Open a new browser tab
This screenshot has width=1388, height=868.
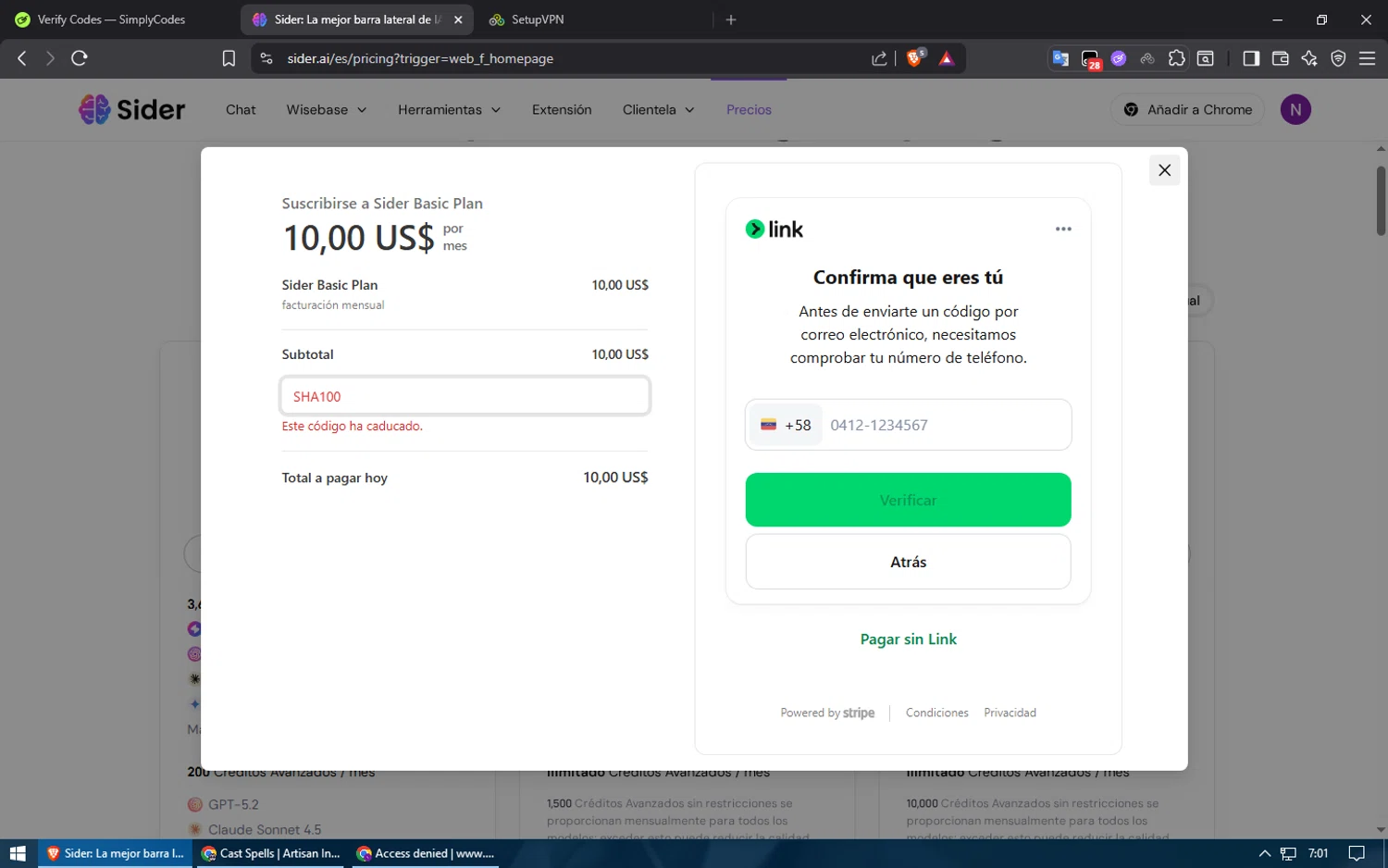731,19
